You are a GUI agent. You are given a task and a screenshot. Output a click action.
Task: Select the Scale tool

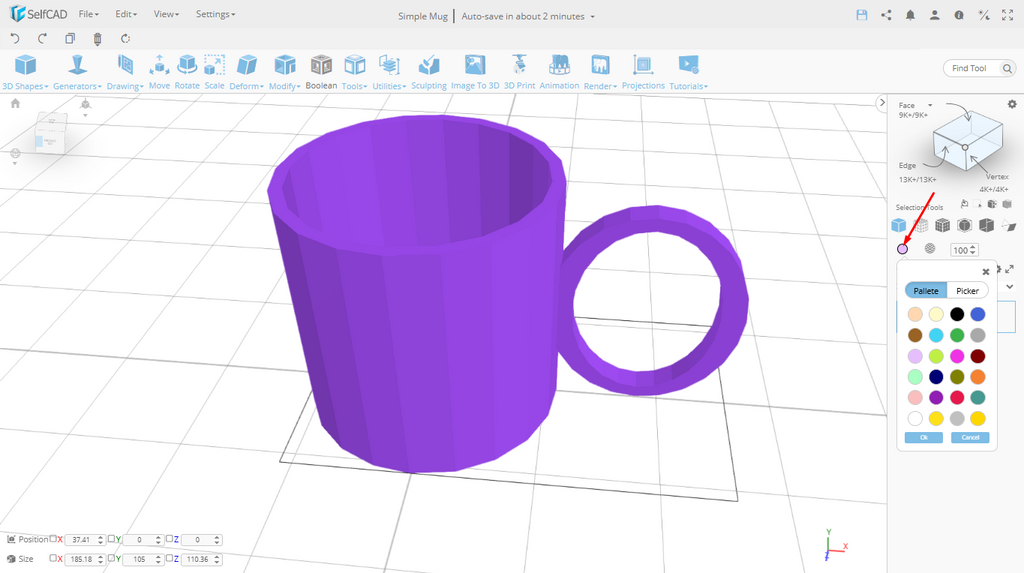tap(214, 73)
